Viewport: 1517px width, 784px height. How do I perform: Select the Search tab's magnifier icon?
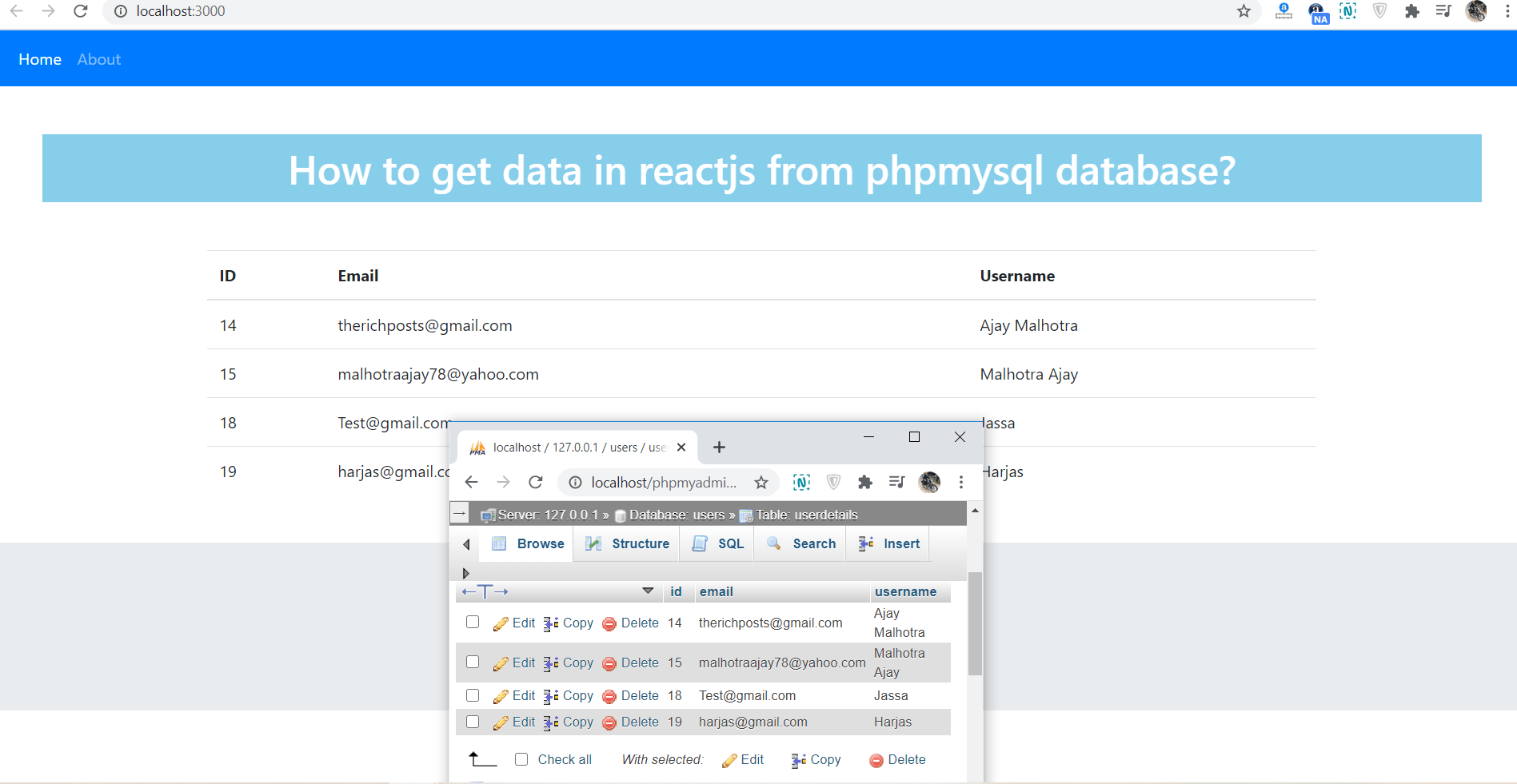click(x=773, y=543)
